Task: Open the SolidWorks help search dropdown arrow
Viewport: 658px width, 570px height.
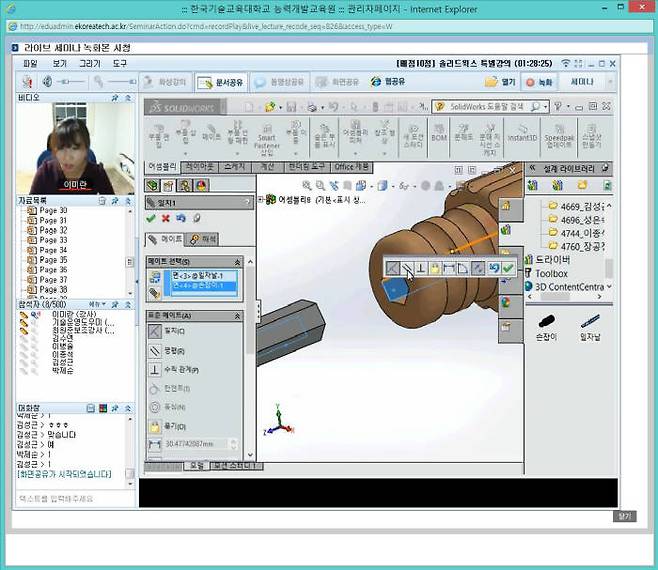Action: (x=545, y=107)
